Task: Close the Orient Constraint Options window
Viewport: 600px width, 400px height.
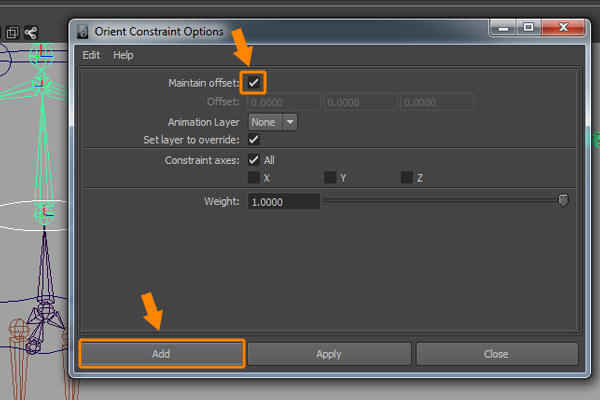Action: [x=563, y=28]
